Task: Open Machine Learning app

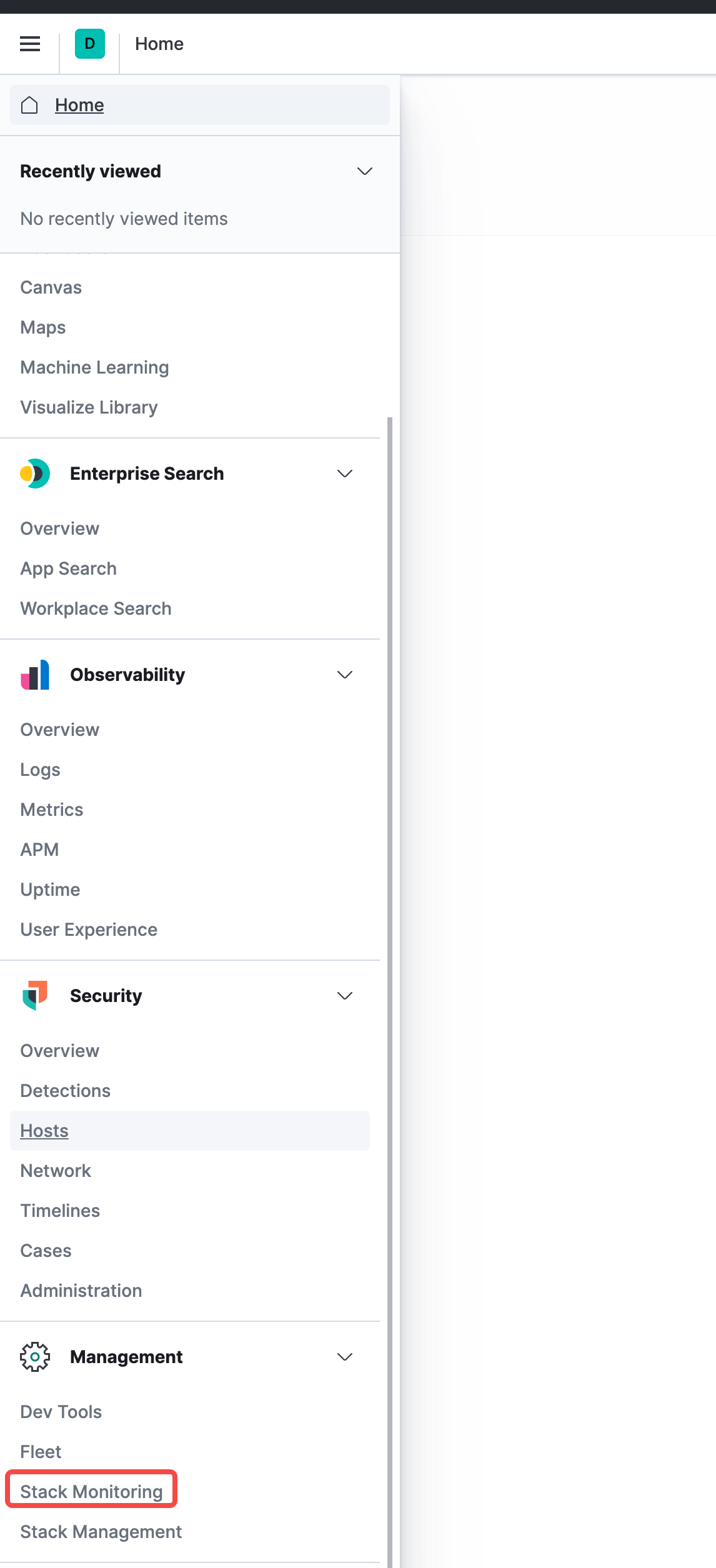Action: coord(94,367)
